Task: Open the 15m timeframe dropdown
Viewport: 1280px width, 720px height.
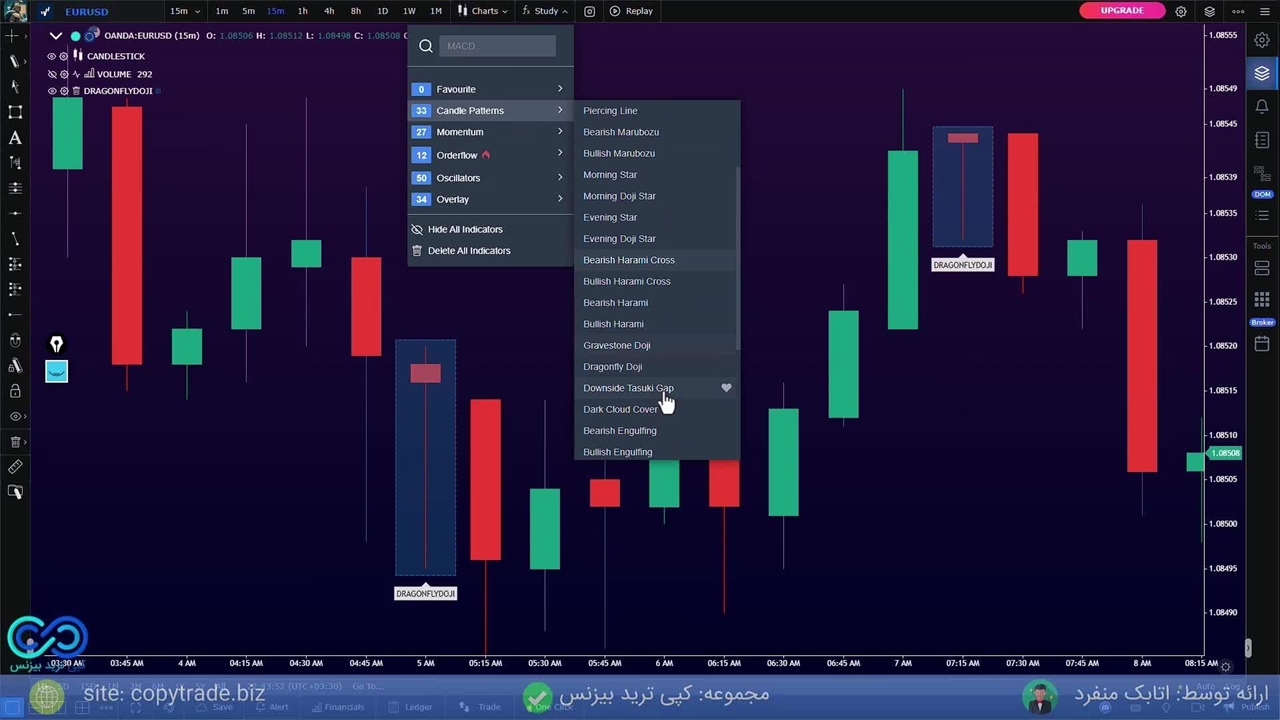Action: 184,11
